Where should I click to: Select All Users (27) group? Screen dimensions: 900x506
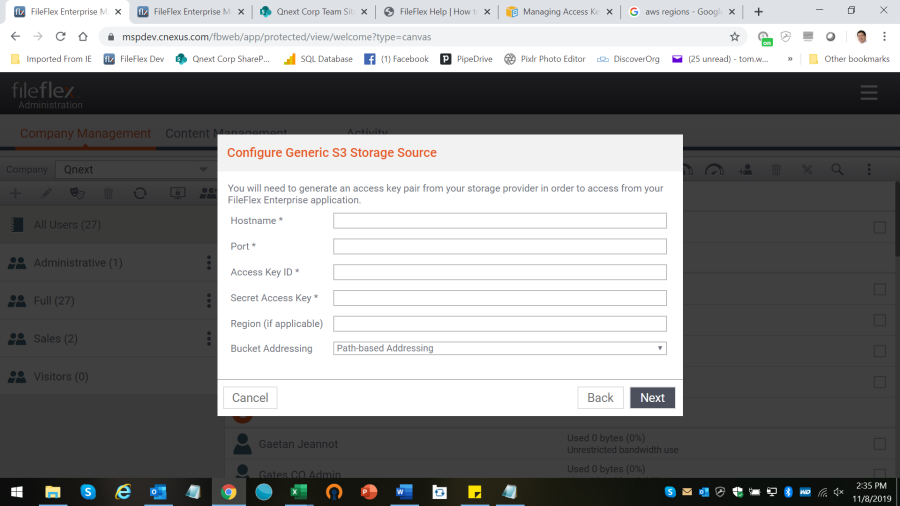pyautogui.click(x=108, y=225)
